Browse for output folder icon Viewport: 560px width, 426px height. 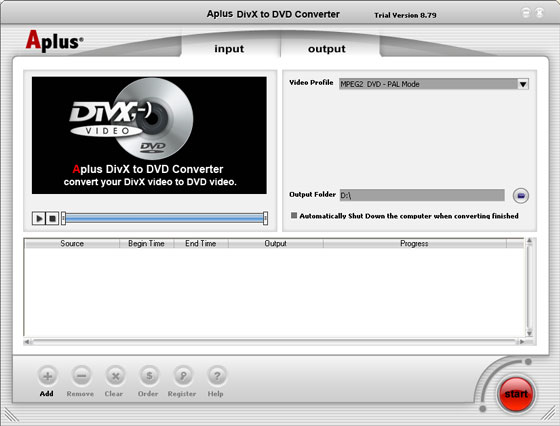tap(521, 195)
